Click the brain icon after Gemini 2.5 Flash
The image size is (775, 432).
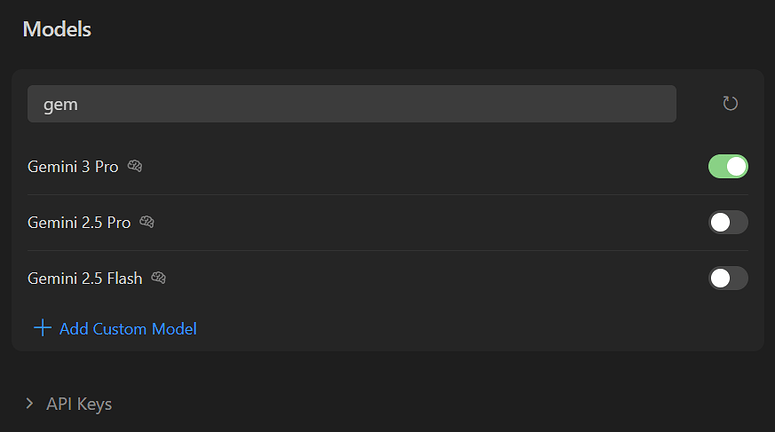coord(158,278)
